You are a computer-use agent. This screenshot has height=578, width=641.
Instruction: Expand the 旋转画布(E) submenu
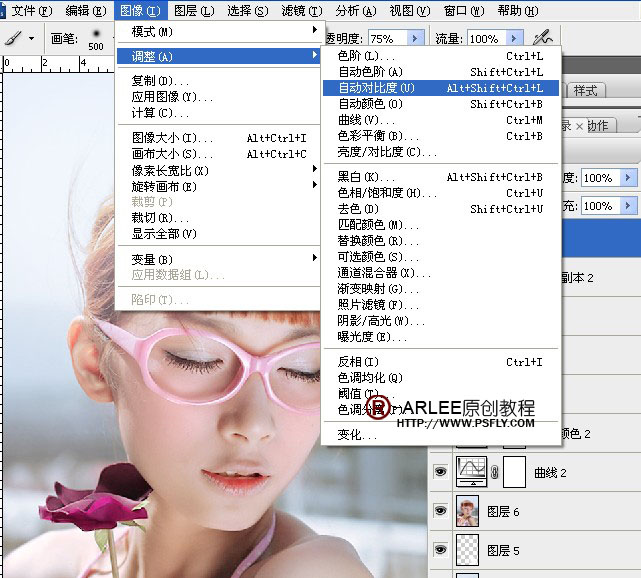[x=218, y=186]
